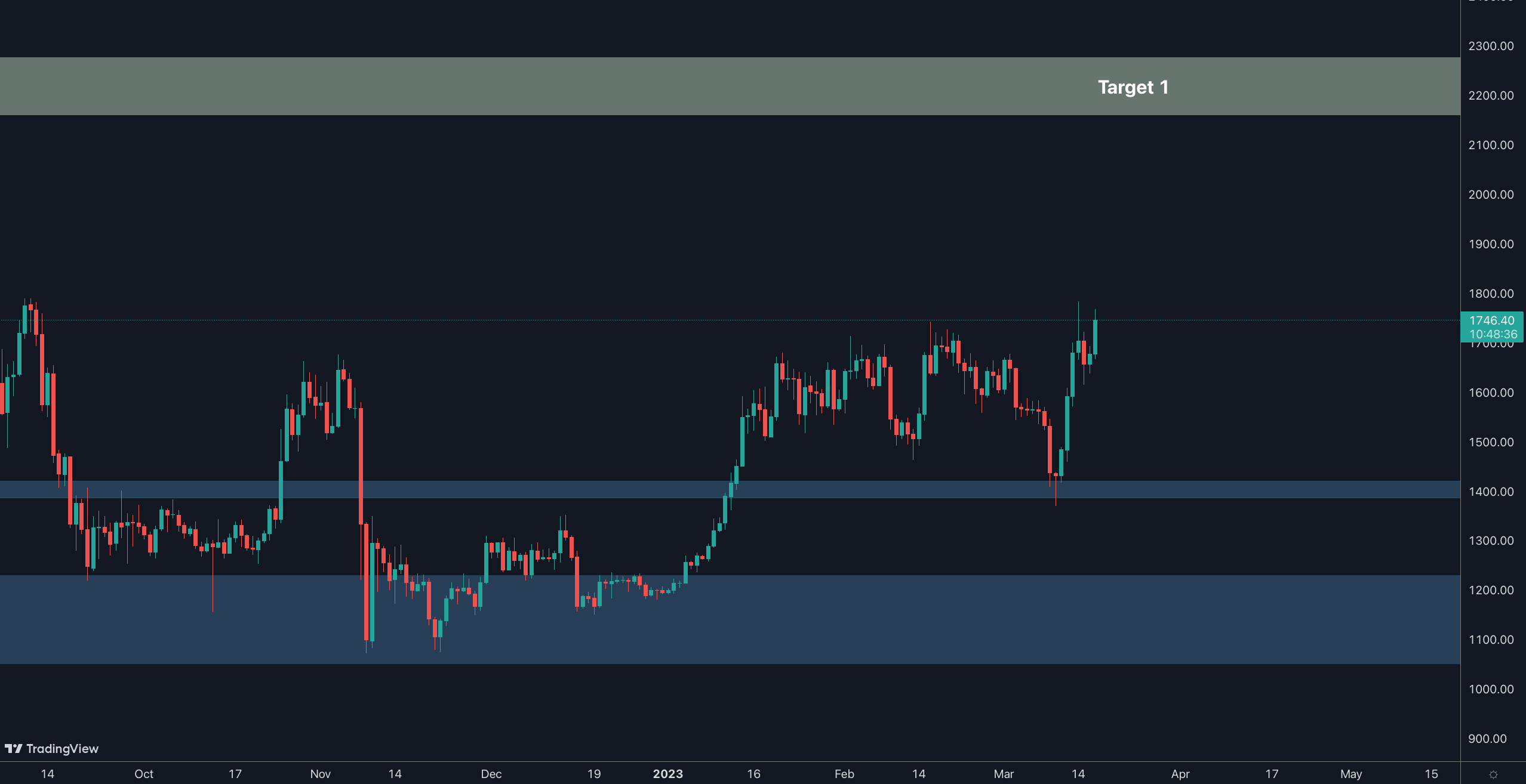1526x784 pixels.
Task: Click the Mar label on time axis
Action: 1004,774
